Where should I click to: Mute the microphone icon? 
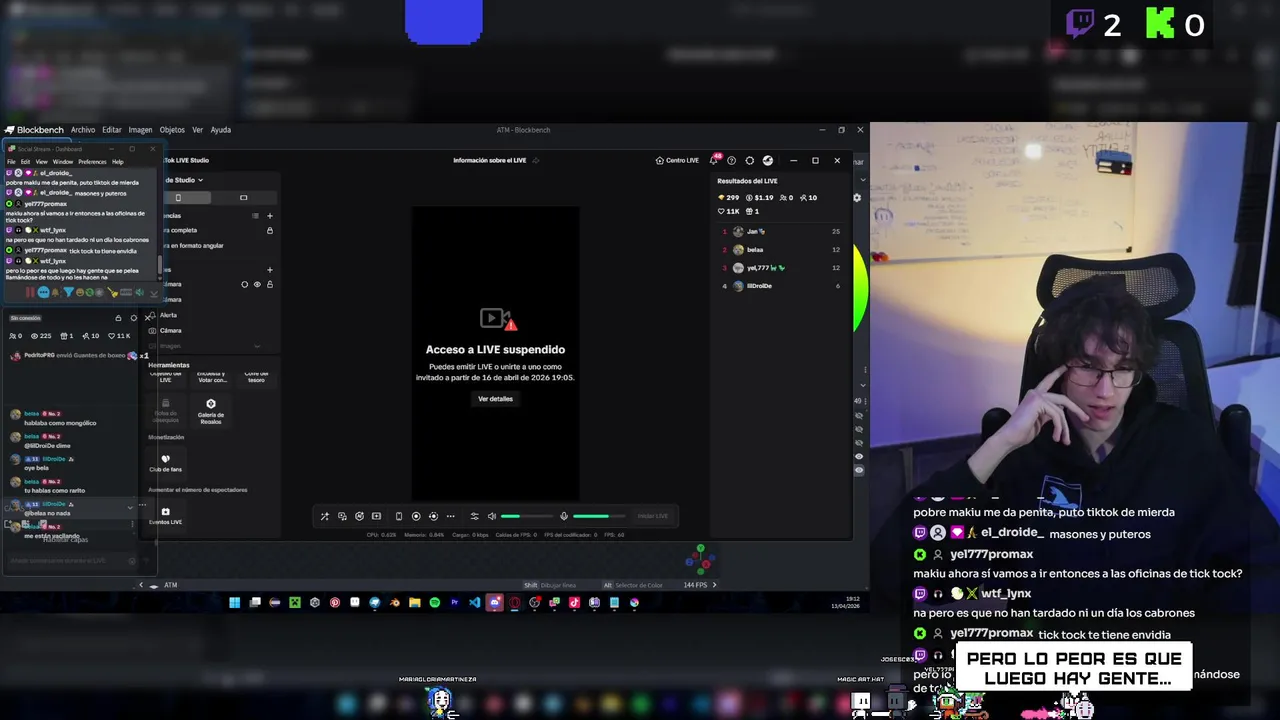click(564, 516)
